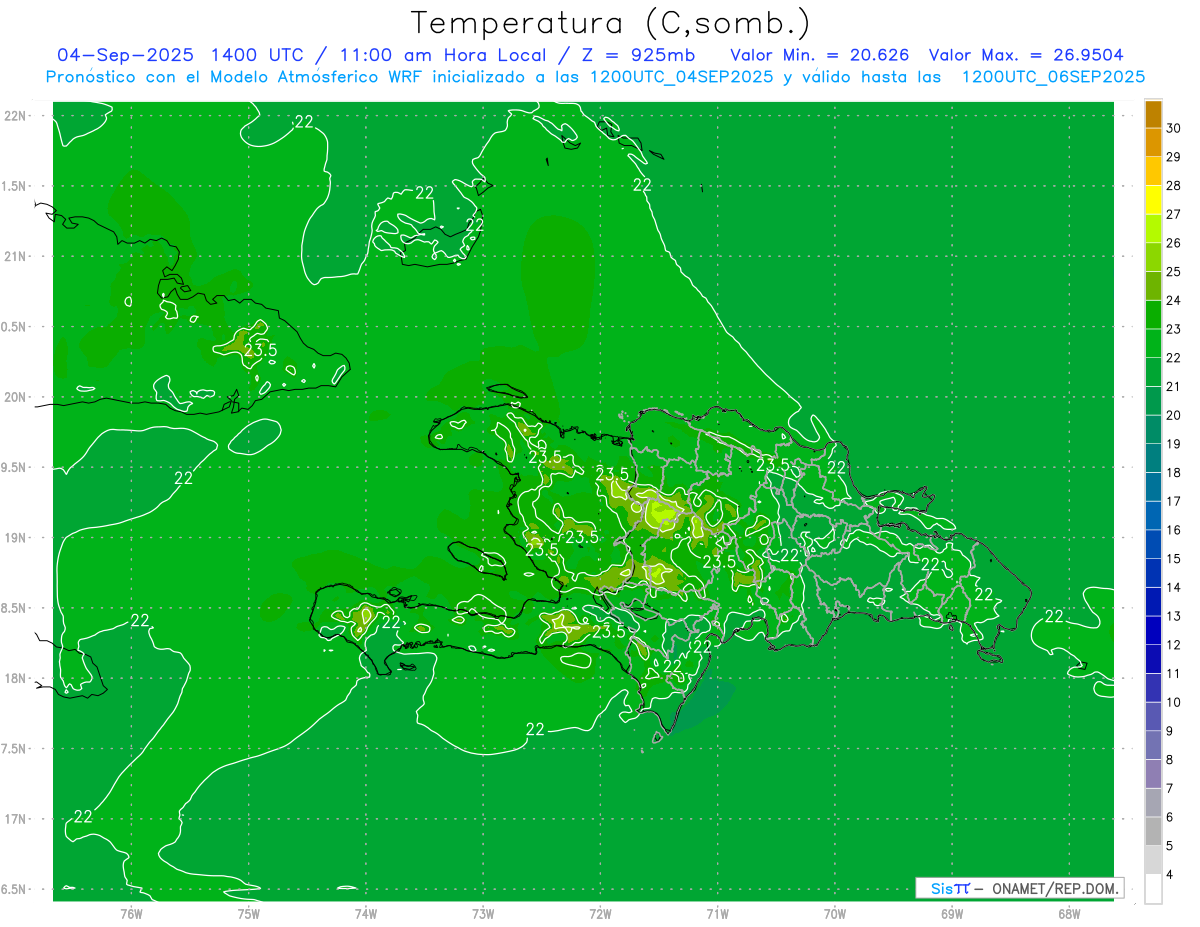Select the Valor Max. = 26.9504 text
The image size is (1200, 927).
(1033, 55)
